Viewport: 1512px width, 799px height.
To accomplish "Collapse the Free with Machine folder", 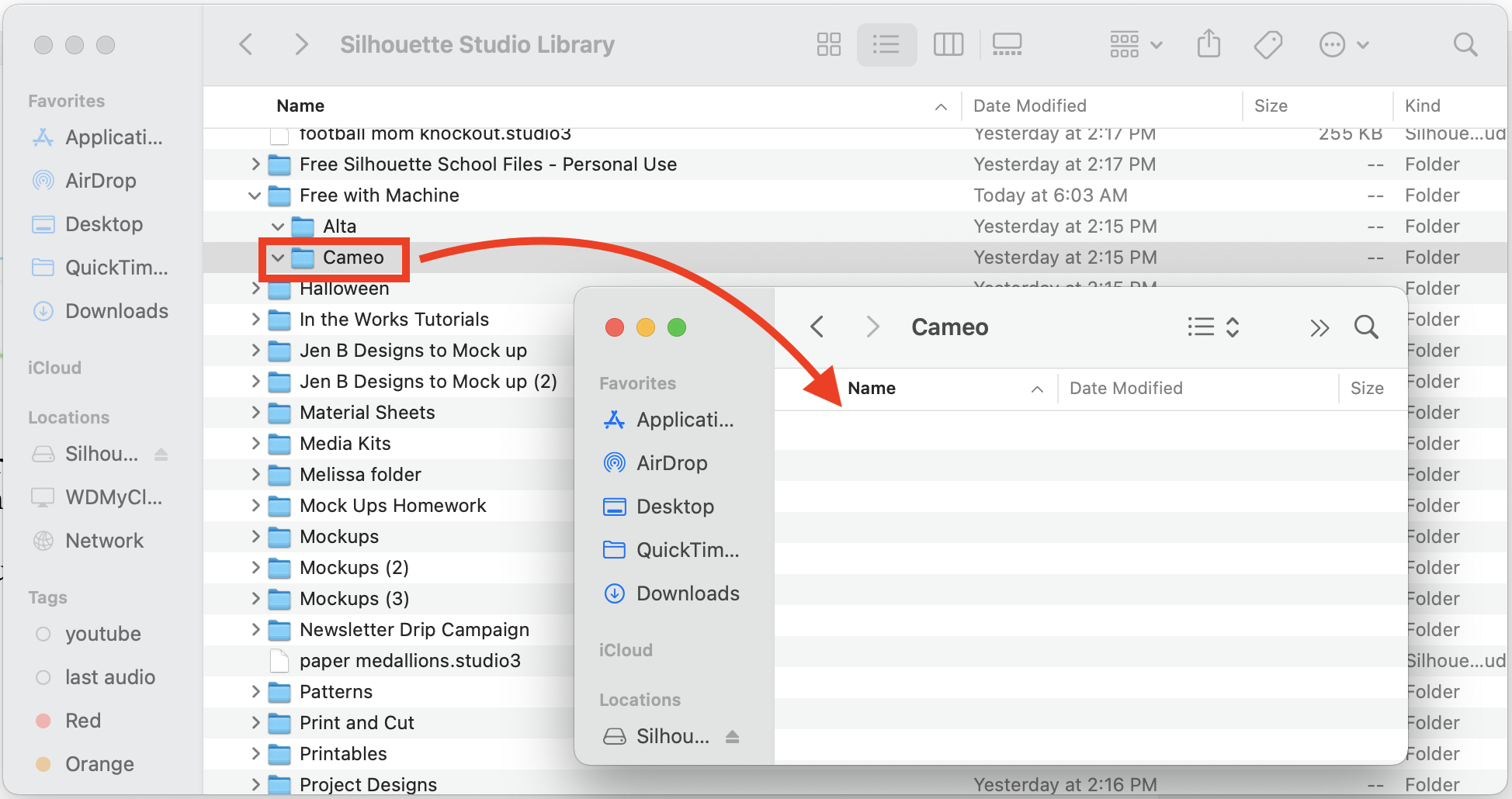I will (255, 195).
